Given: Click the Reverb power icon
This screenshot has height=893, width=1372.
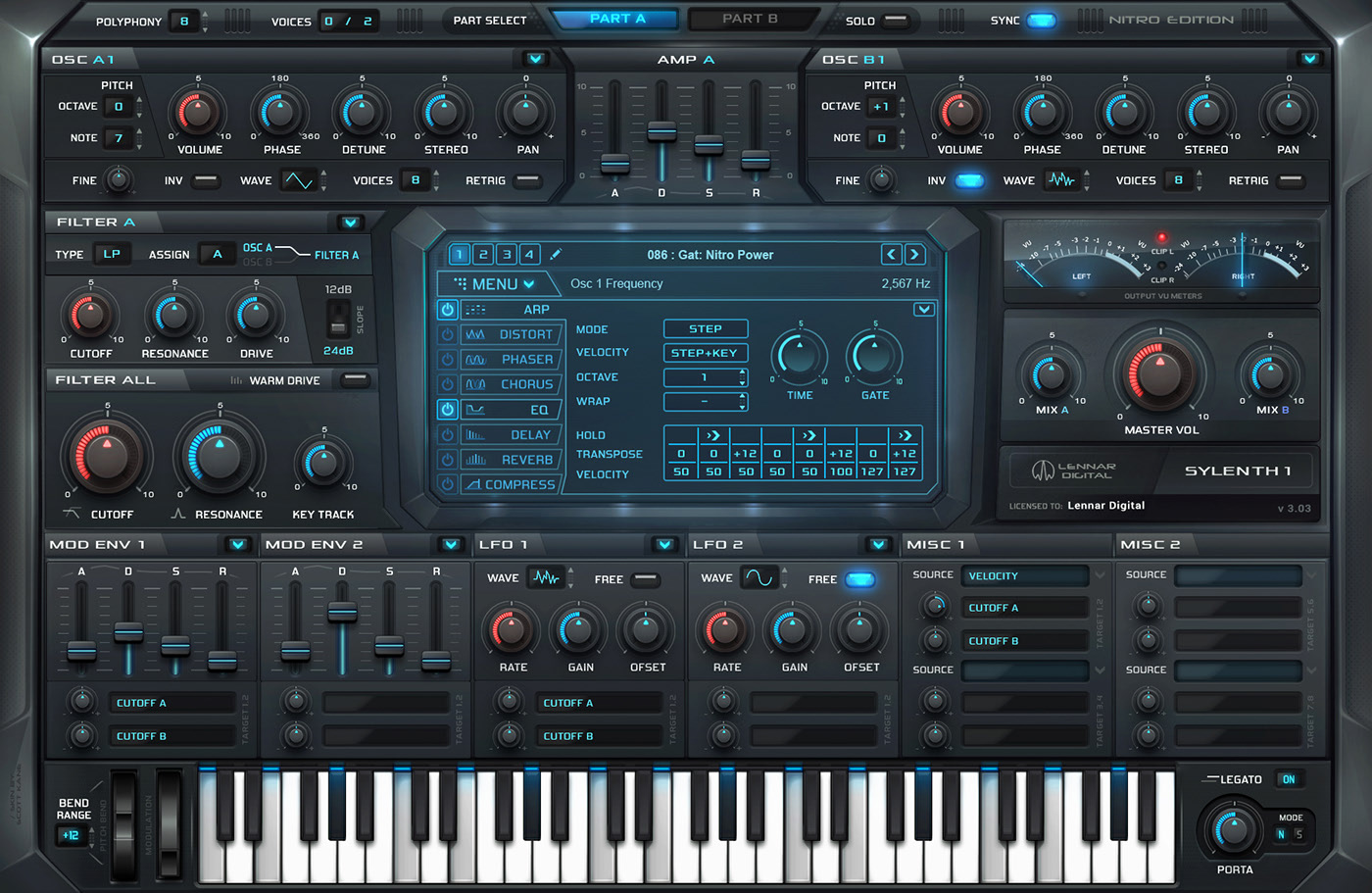Looking at the screenshot, I should (x=447, y=460).
